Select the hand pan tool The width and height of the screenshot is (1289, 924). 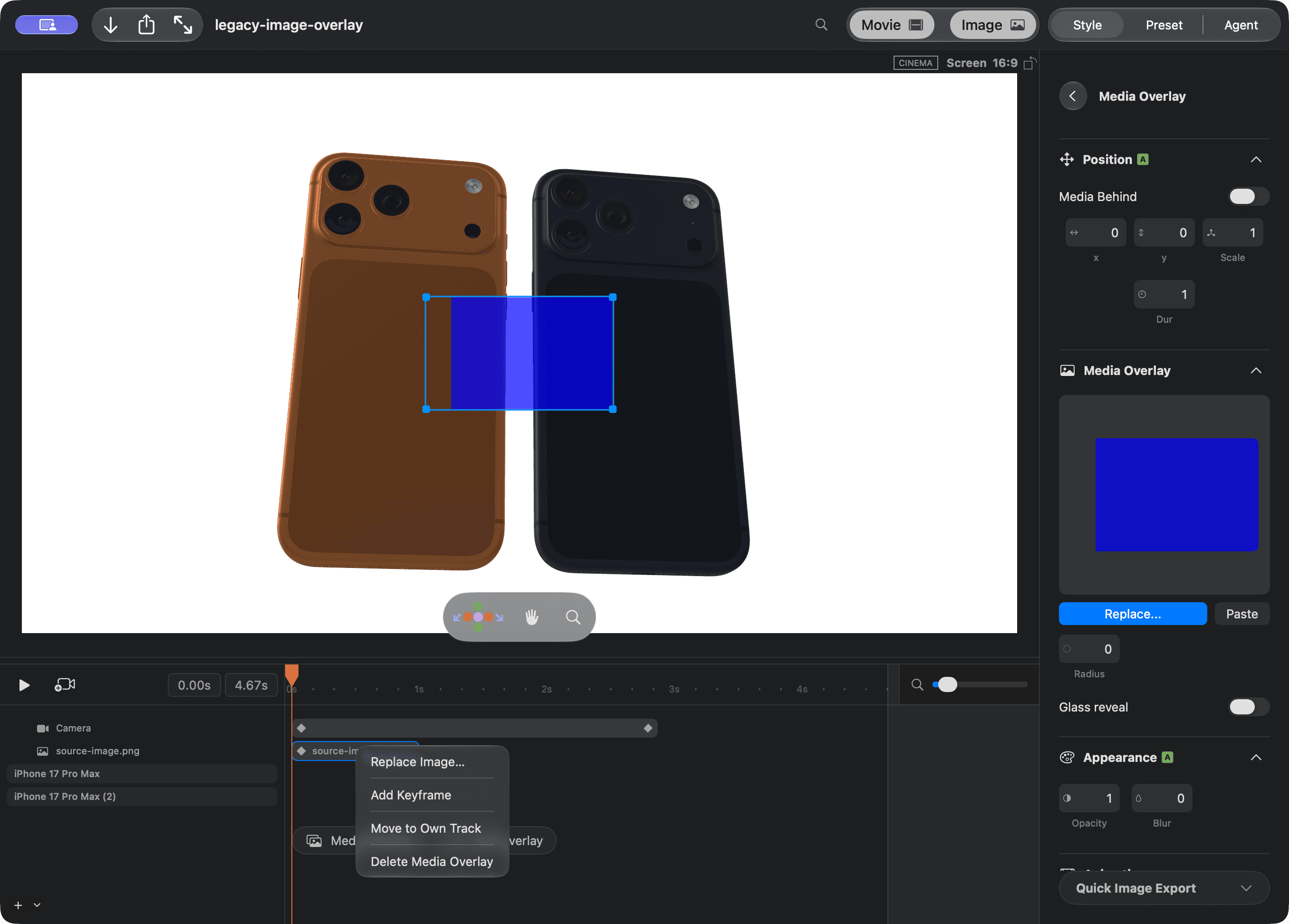pyautogui.click(x=531, y=617)
